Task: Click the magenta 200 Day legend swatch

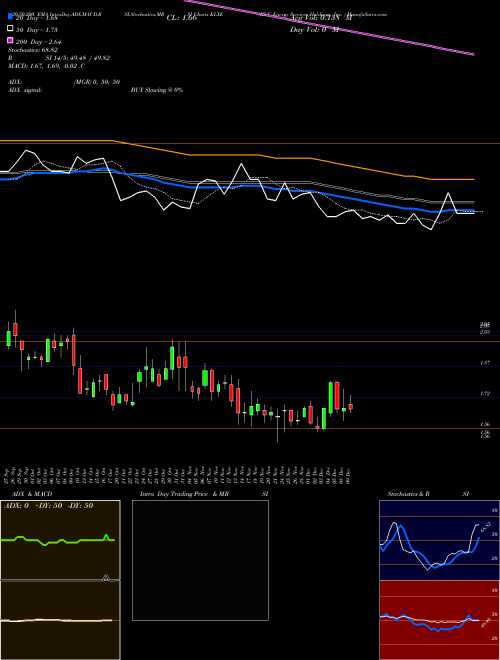Action: point(10,40)
